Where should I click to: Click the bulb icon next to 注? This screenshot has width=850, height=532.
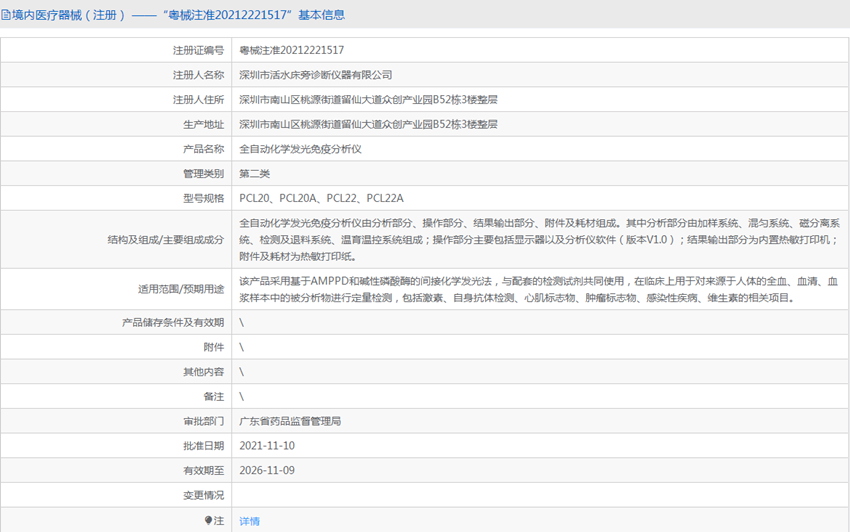pyautogui.click(x=209, y=521)
